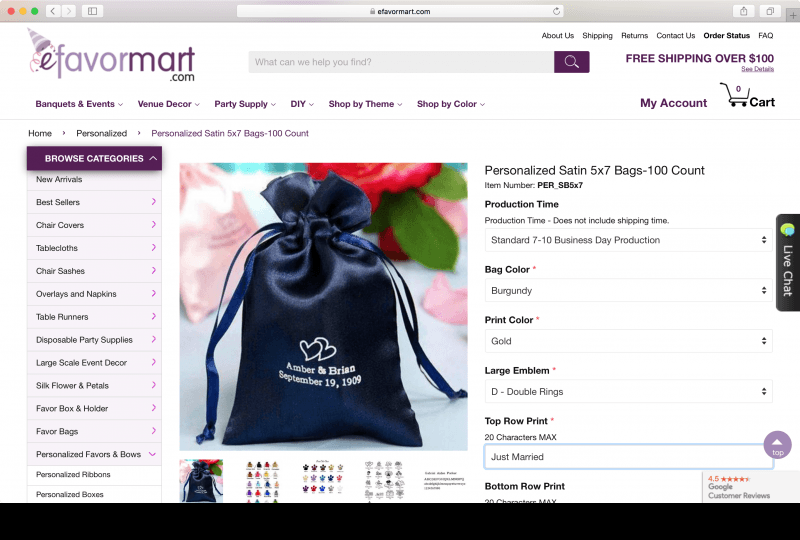This screenshot has height=540, width=800.
Task: Collapse the Browse Categories panel
Action: tap(94, 158)
